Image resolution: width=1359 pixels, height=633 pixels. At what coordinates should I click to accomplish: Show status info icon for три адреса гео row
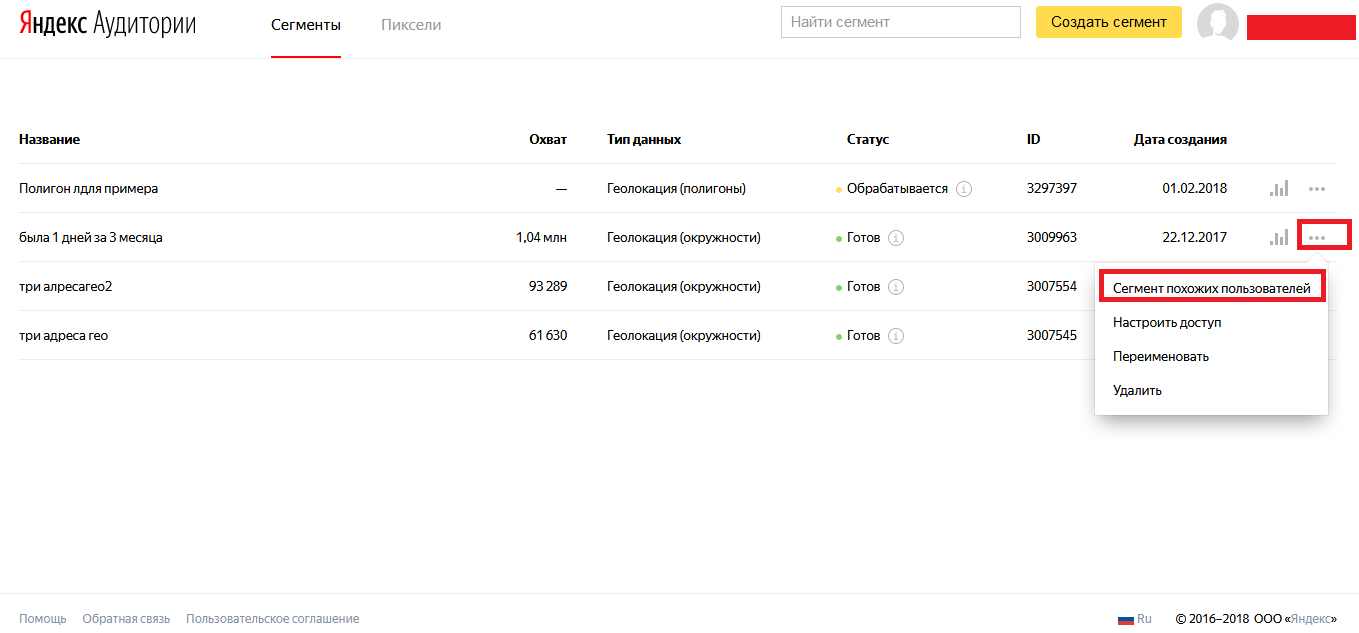tap(896, 336)
